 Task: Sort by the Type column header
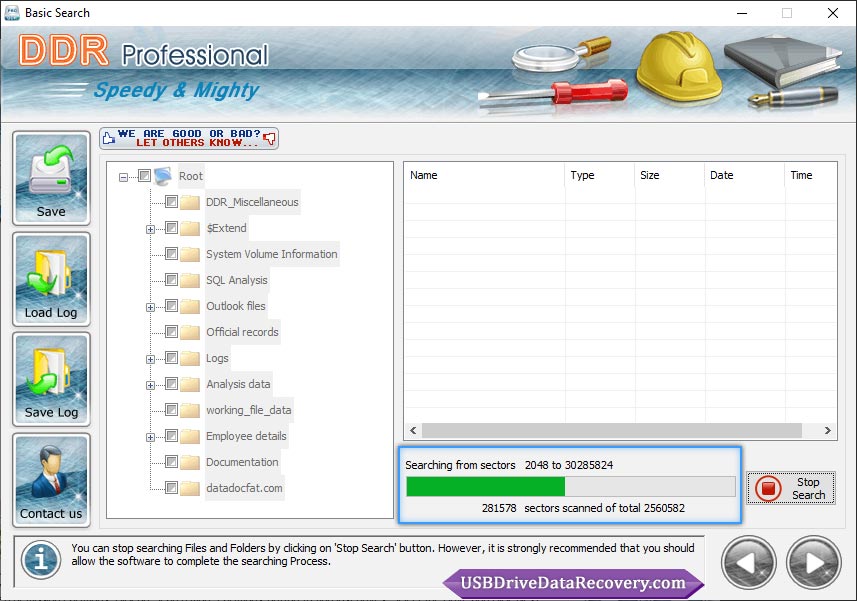click(x=600, y=175)
